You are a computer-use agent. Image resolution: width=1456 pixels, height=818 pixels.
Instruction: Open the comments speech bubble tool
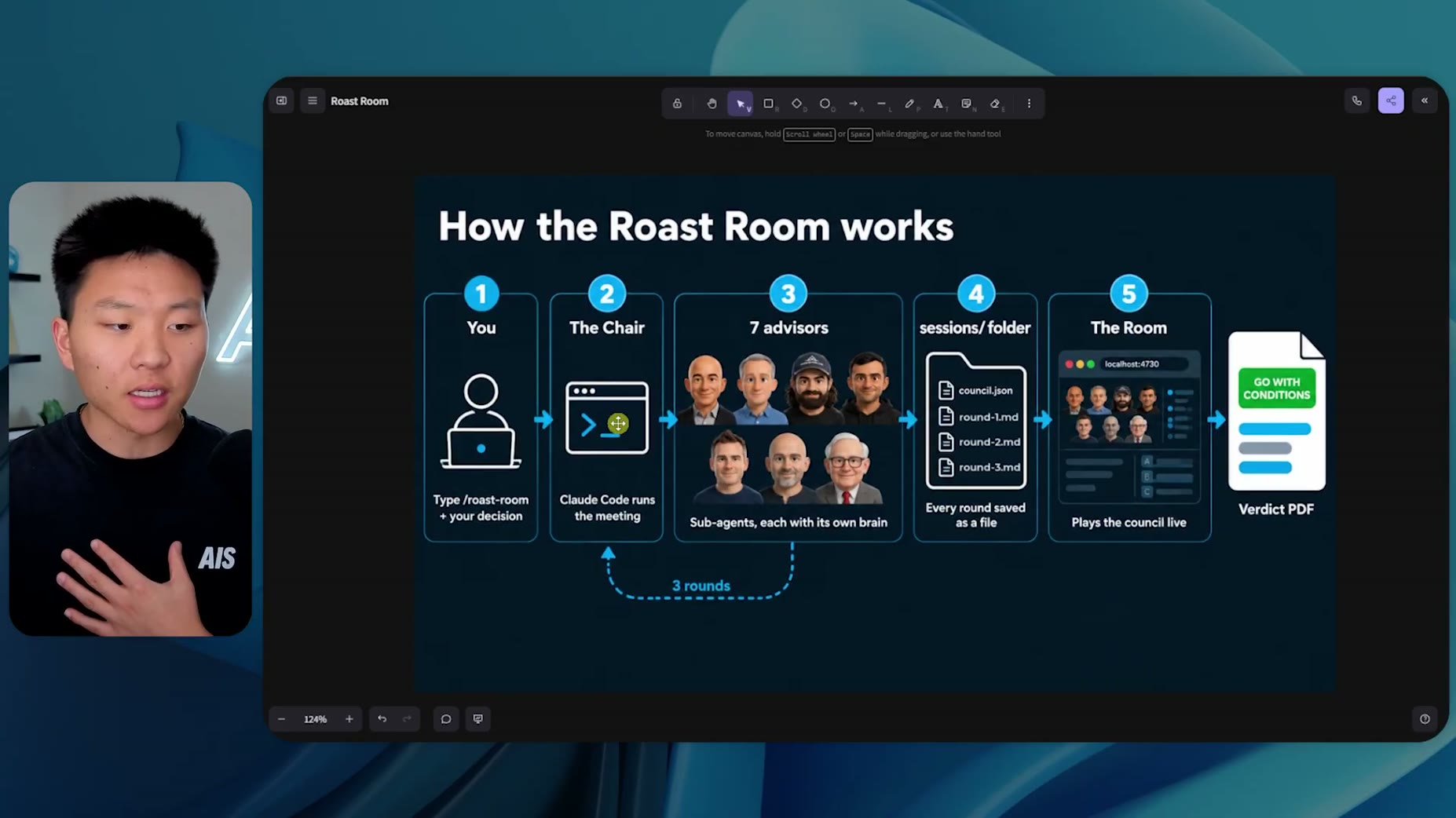[x=446, y=719]
